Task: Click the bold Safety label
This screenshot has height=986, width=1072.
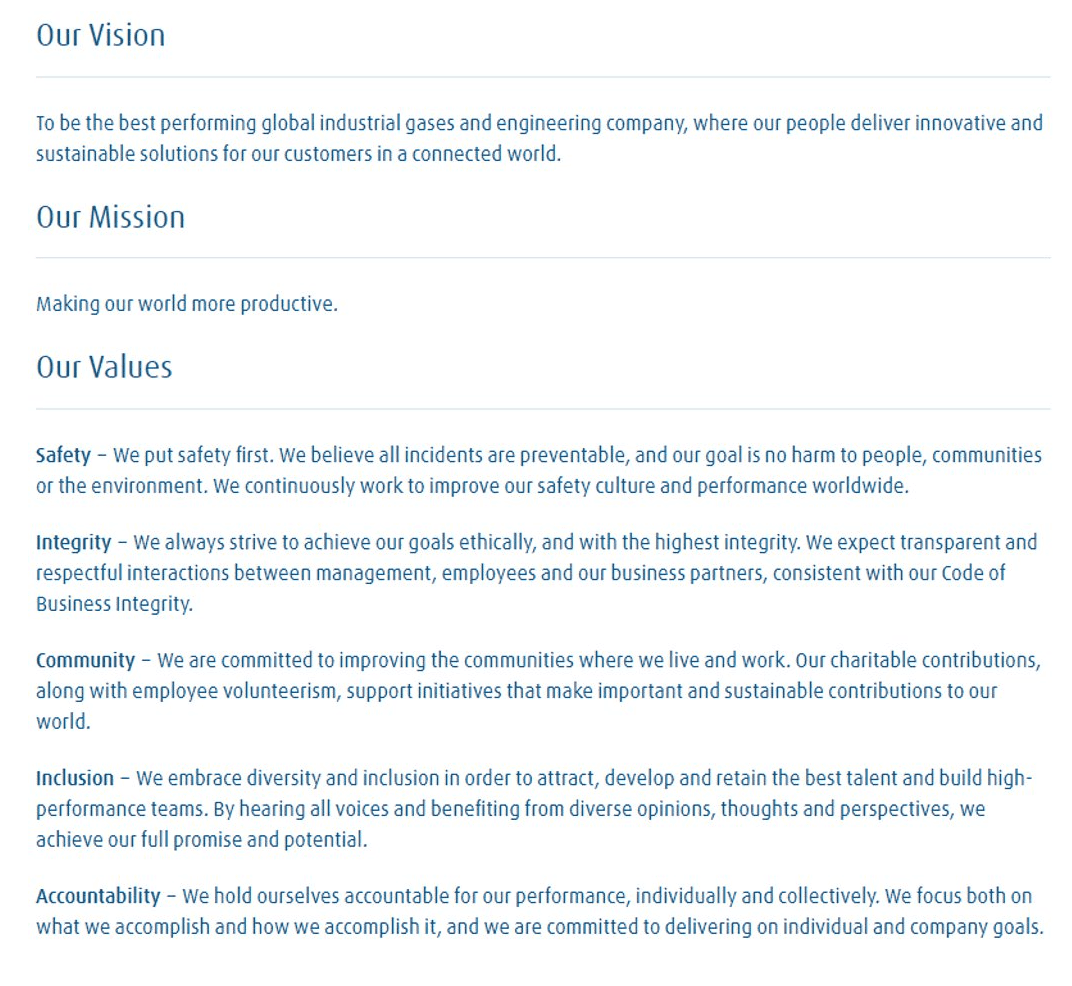Action: pos(64,455)
